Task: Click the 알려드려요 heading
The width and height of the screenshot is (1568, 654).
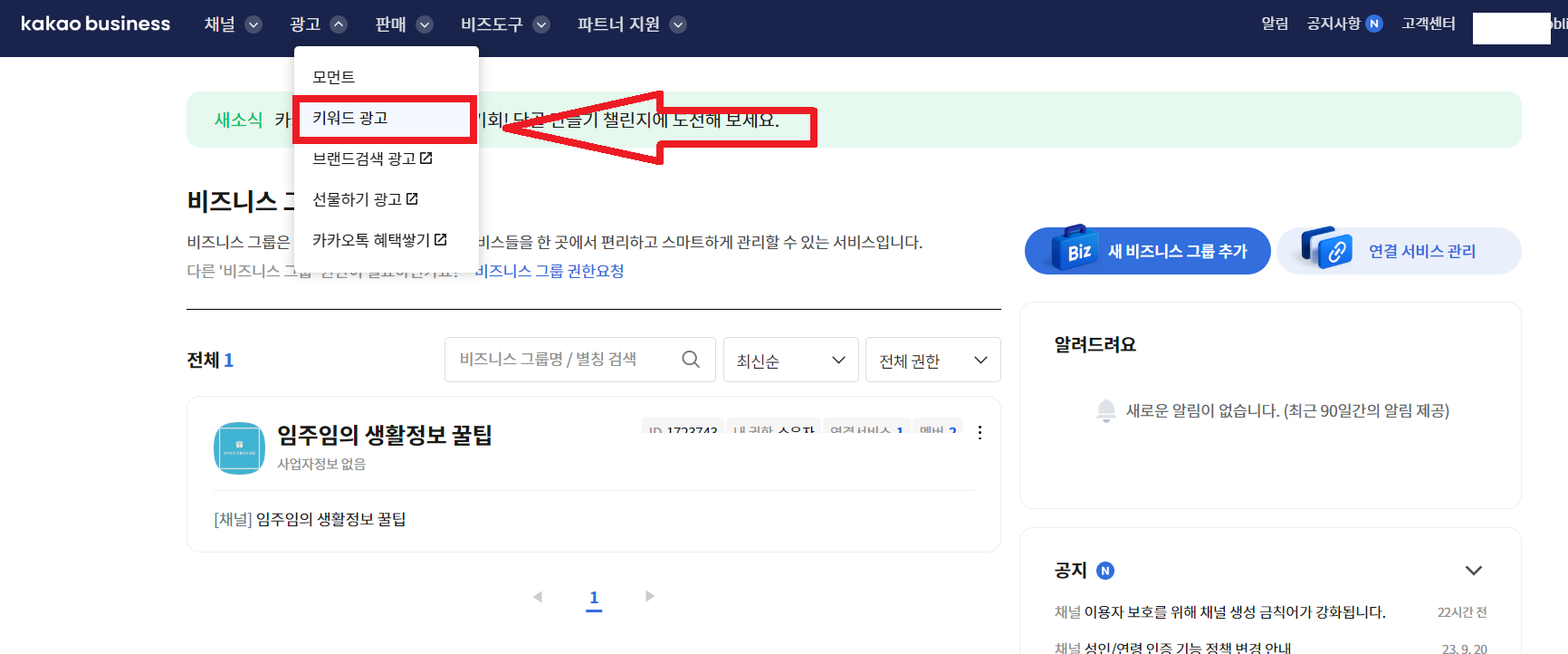Action: [1095, 344]
